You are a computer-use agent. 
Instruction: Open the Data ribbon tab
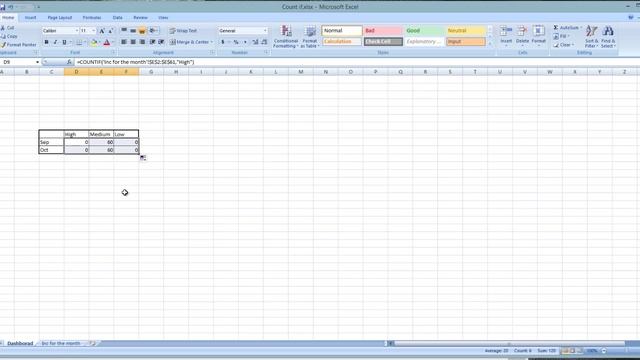[118, 18]
